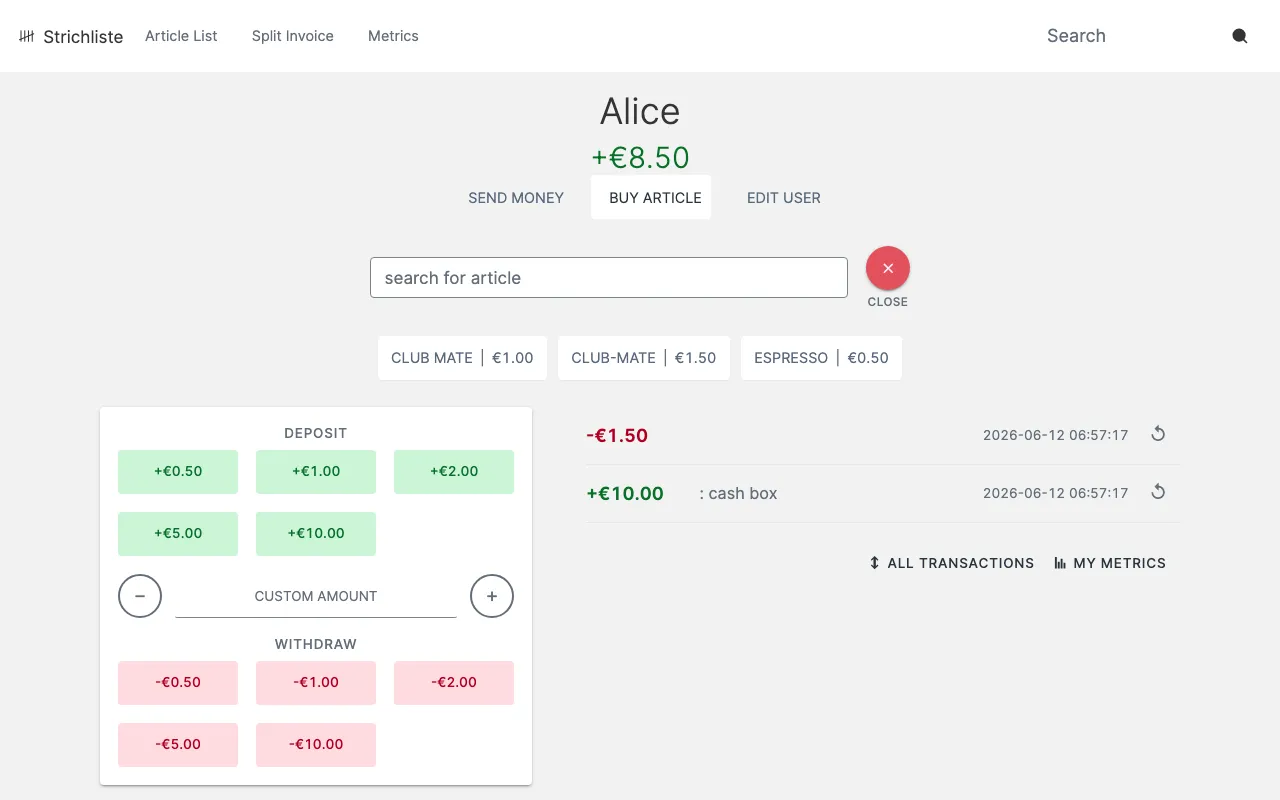Deposit +€1.00
Viewport: 1280px width, 800px height.
(316, 472)
